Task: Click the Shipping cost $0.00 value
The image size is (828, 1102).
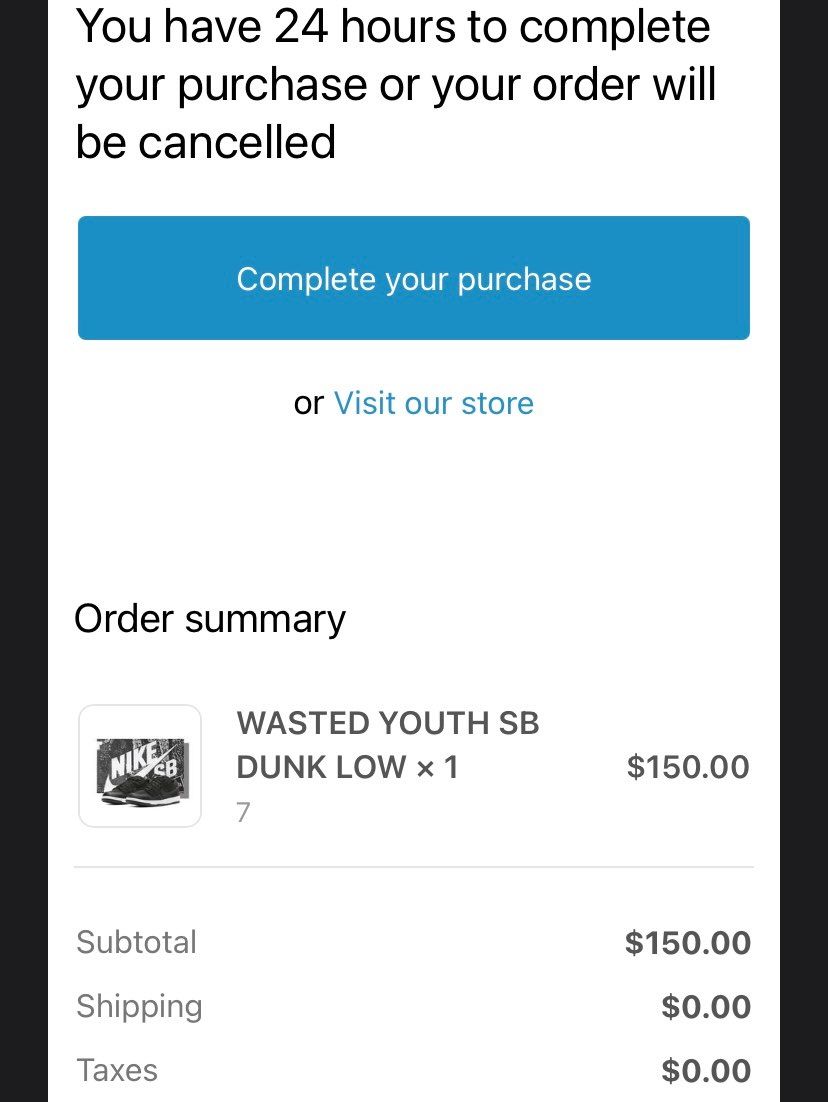Action: (x=706, y=1007)
